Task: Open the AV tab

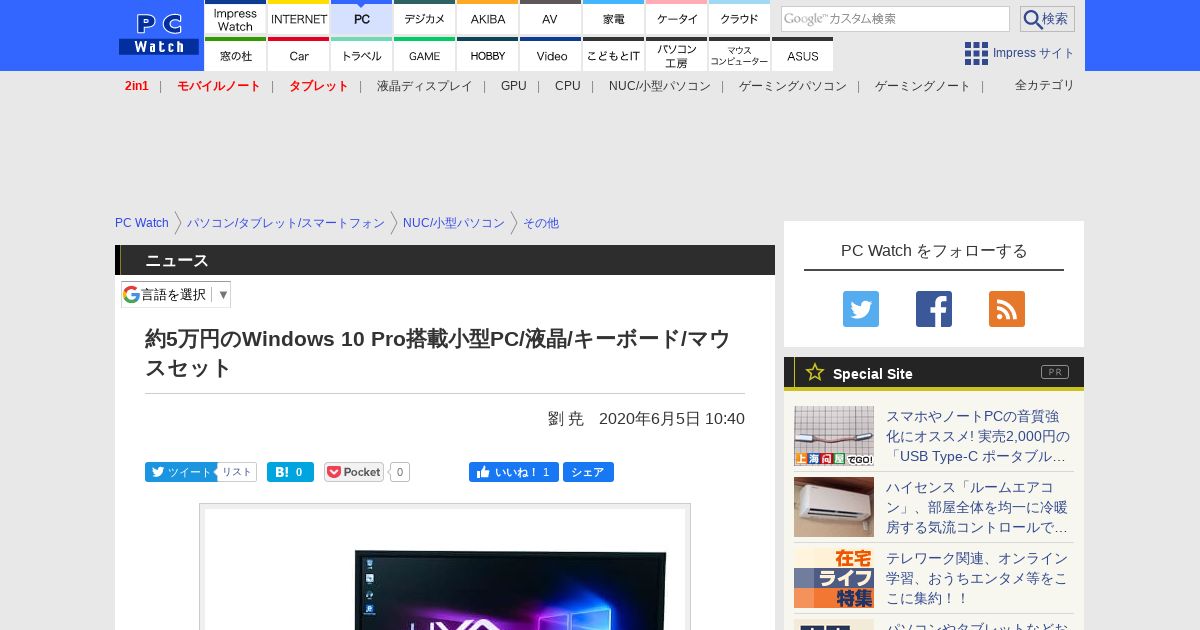Action: [x=550, y=17]
